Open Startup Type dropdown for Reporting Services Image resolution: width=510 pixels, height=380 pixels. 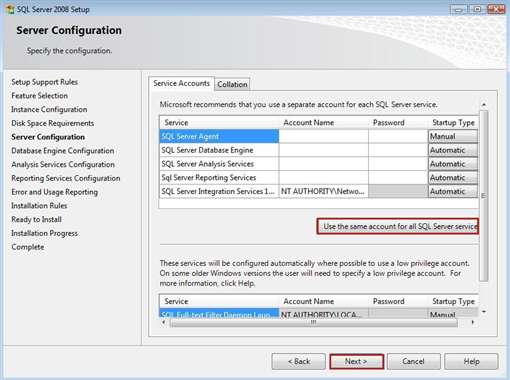coord(453,178)
